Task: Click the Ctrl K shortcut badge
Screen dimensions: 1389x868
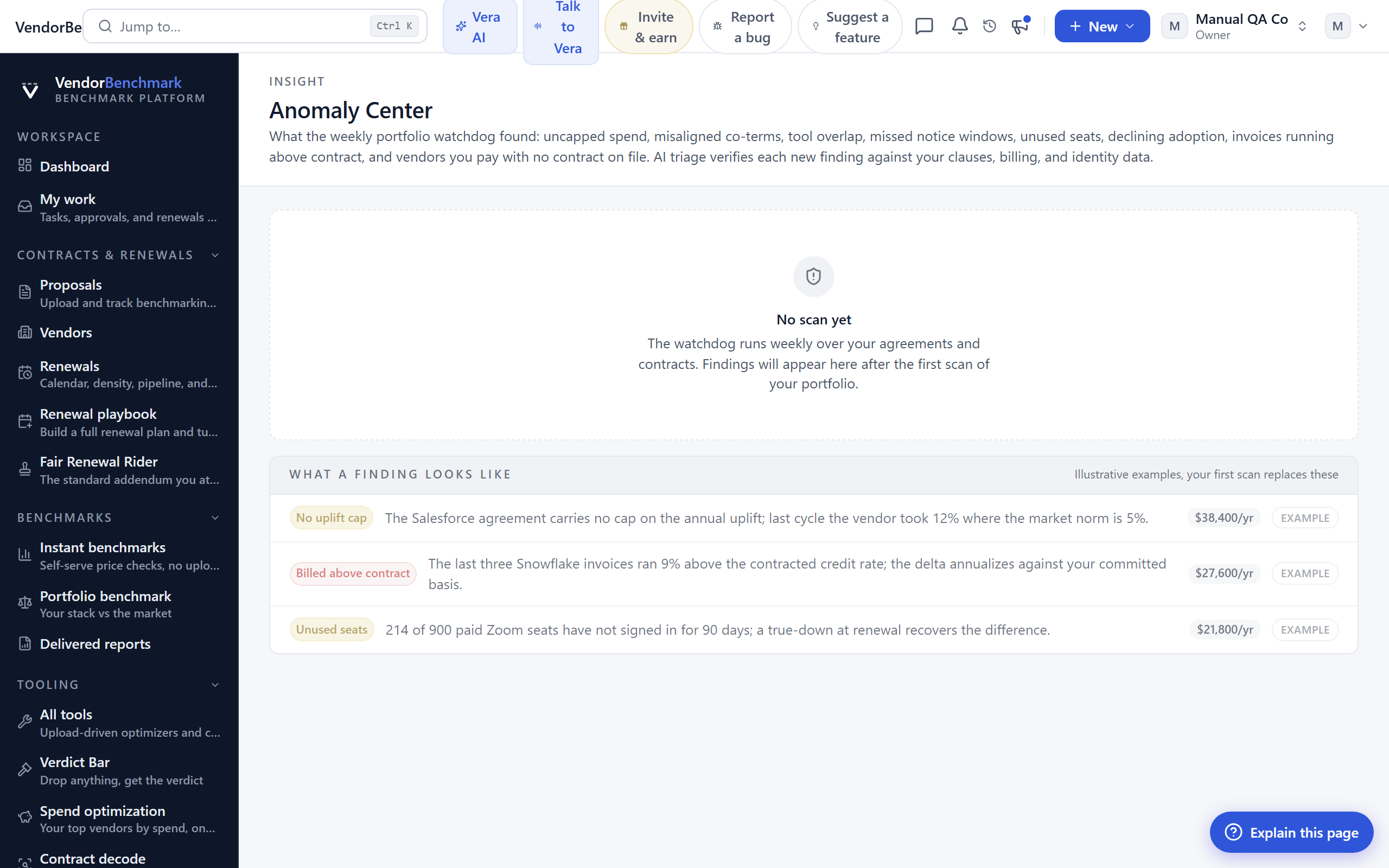Action: point(394,26)
